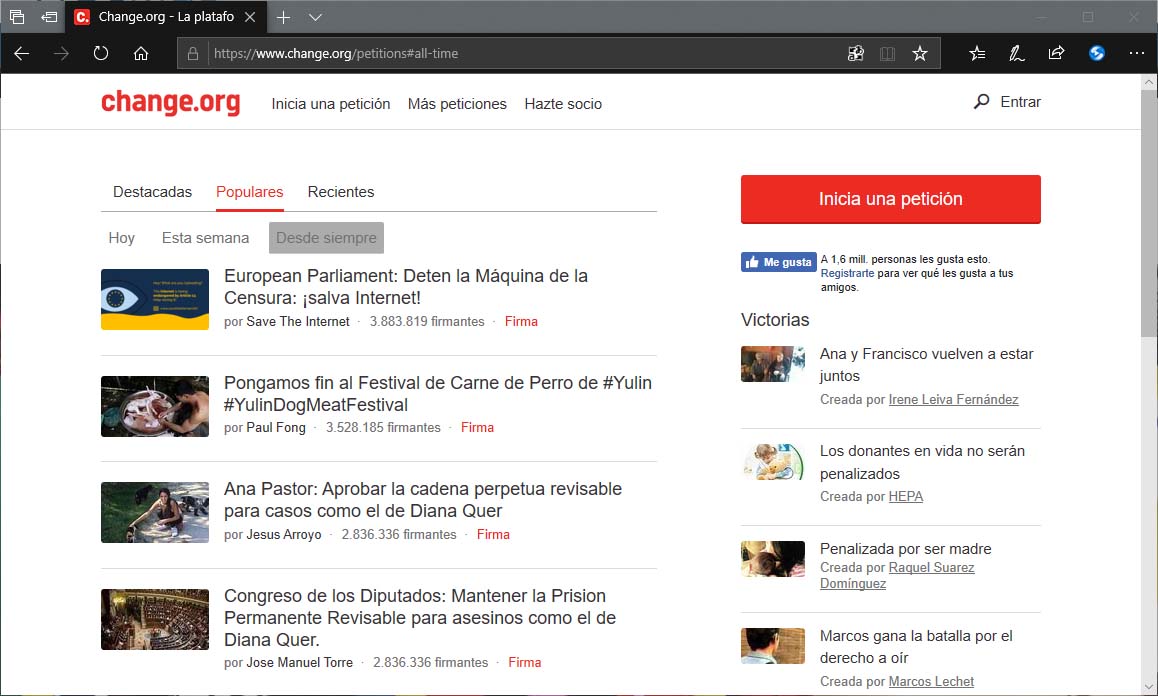Open the Penalizada por ser madre thumbnail
The image size is (1158, 696).
[772, 559]
